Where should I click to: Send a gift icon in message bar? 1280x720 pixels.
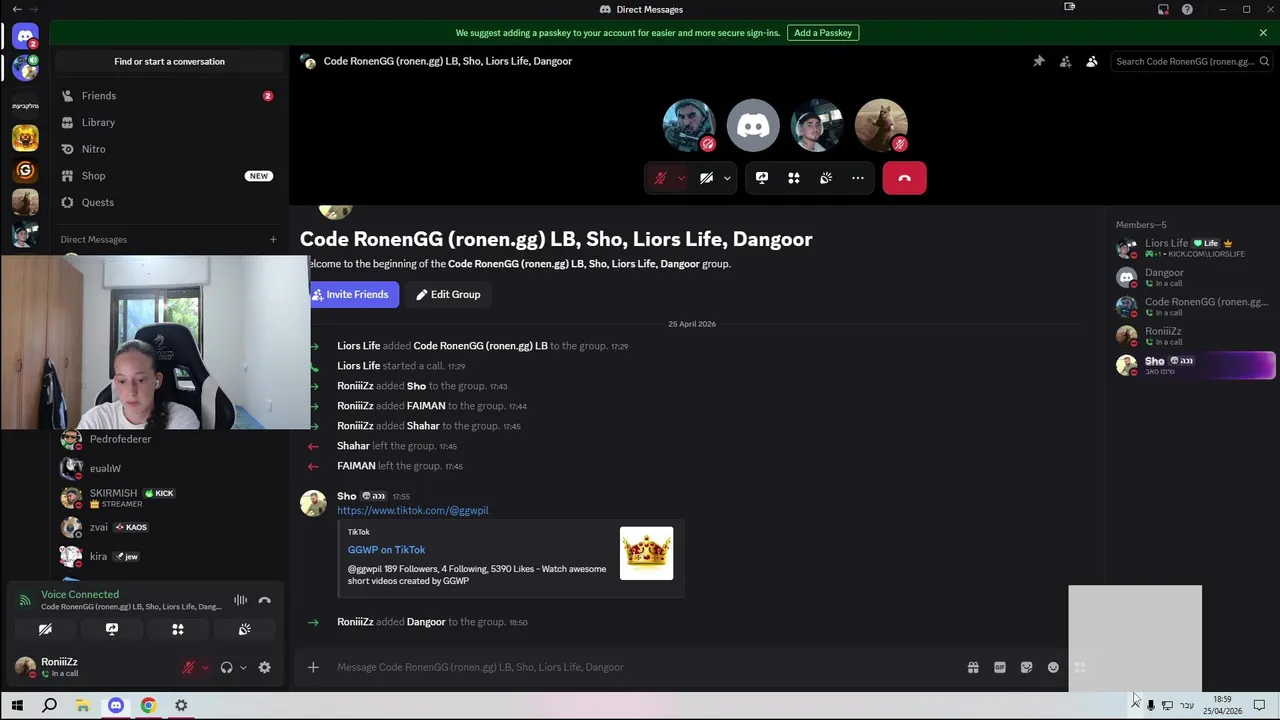coord(973,667)
